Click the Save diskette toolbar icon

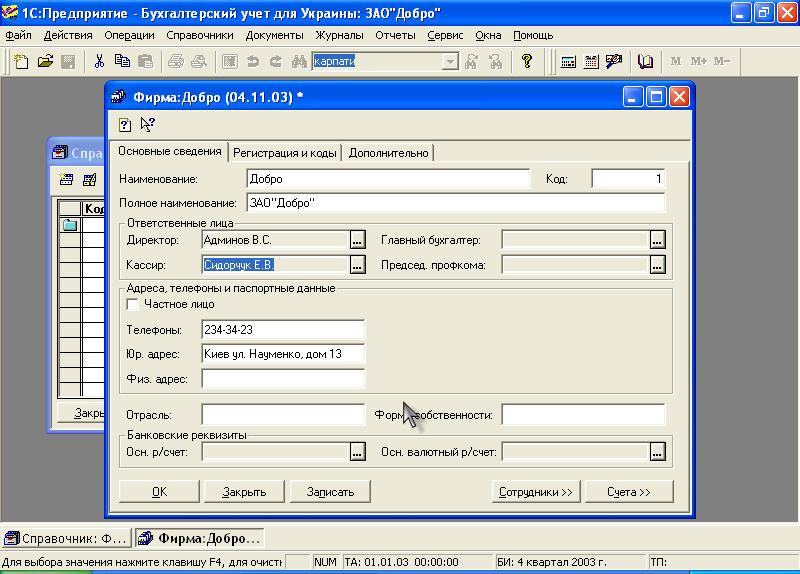[x=68, y=62]
